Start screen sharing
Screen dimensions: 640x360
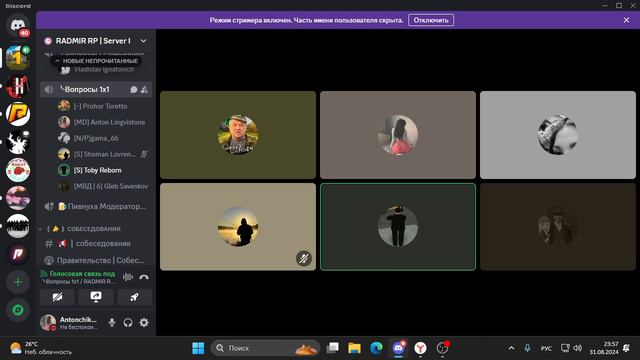click(x=96, y=297)
